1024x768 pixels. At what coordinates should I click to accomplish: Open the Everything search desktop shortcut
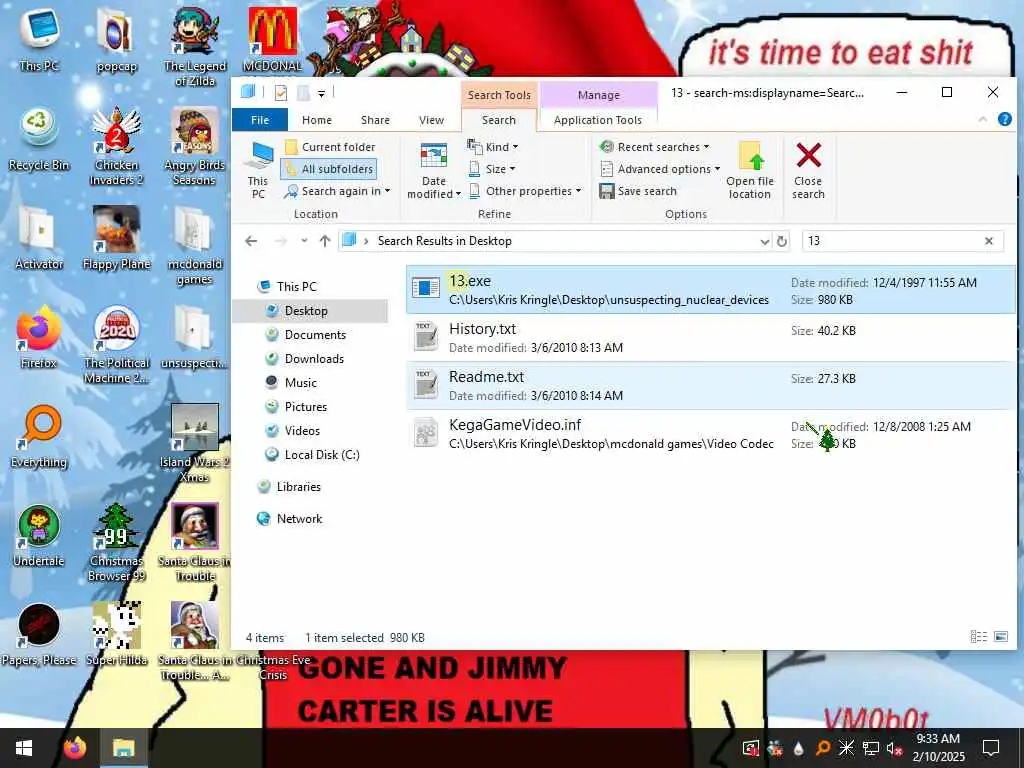[x=39, y=436]
